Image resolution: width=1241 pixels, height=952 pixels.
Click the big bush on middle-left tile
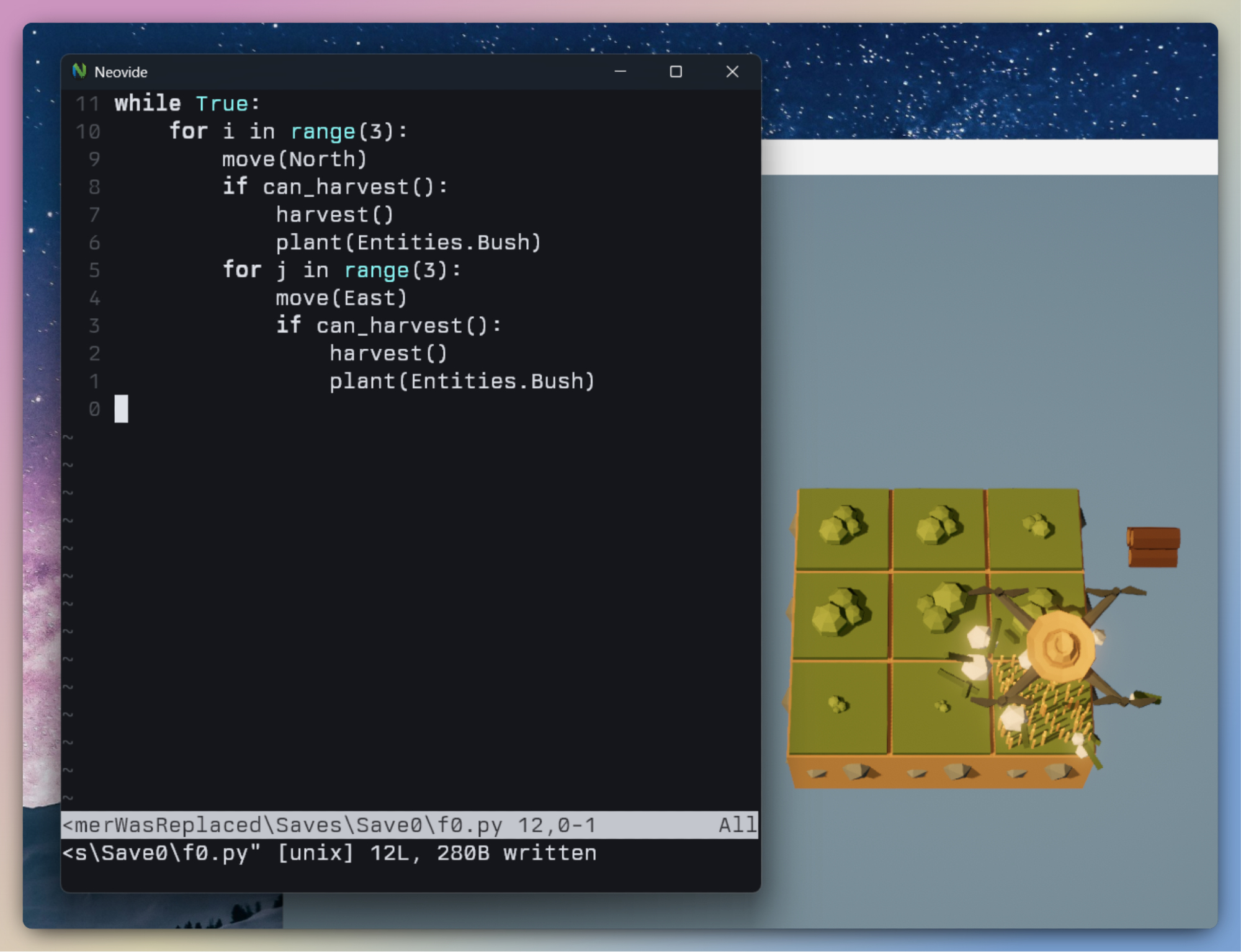click(x=840, y=612)
